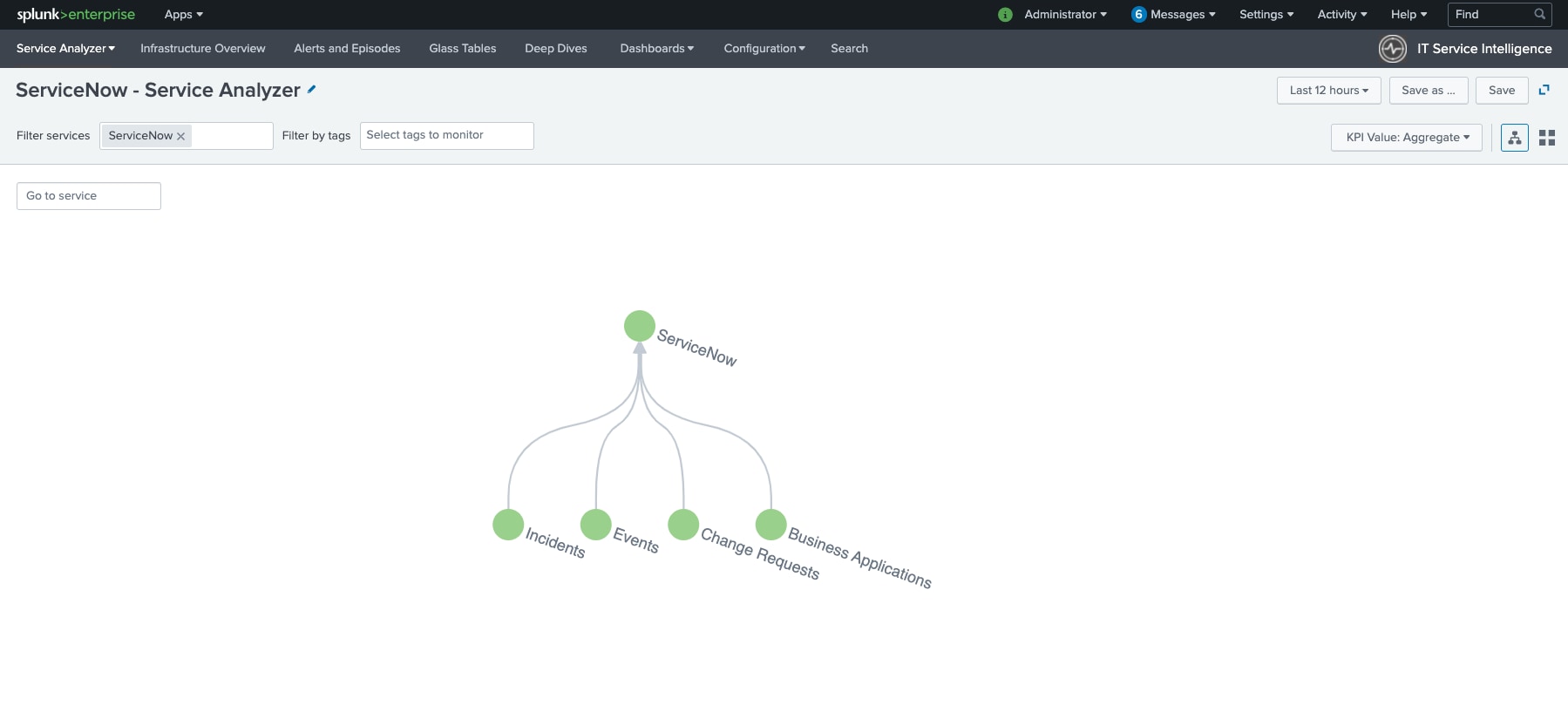Expand the Dashboards menu

coord(657,48)
